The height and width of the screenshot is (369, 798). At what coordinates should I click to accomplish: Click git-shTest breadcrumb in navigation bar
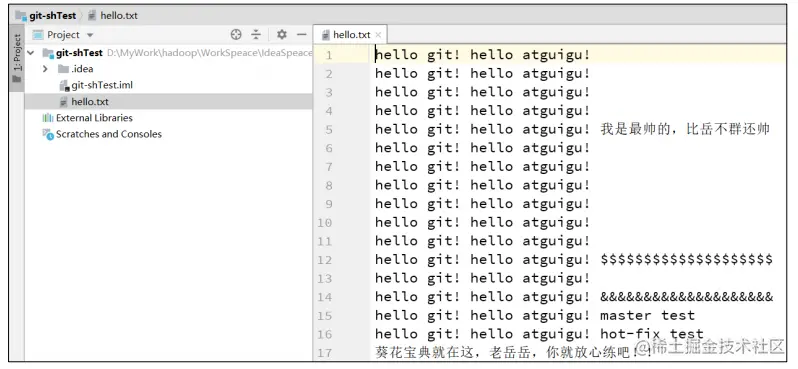[x=52, y=15]
